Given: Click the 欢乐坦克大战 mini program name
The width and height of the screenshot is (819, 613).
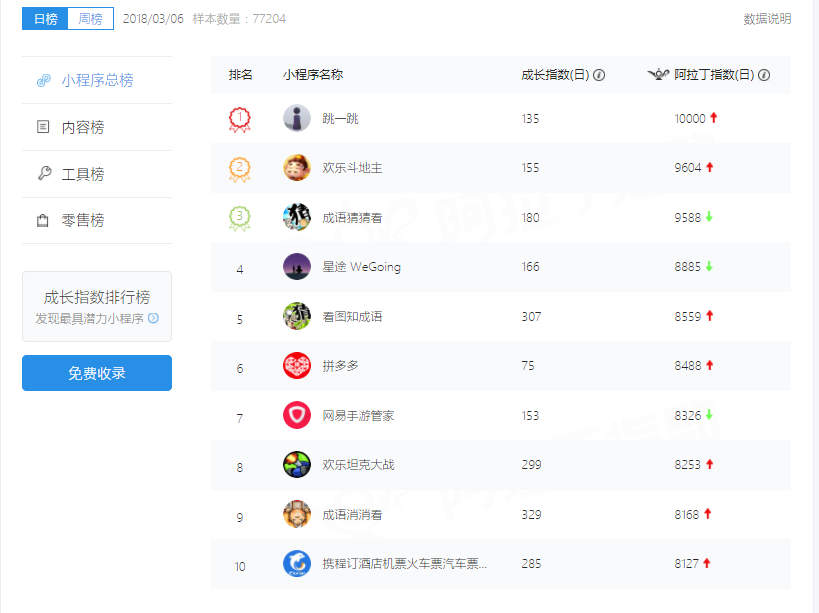Looking at the screenshot, I should pyautogui.click(x=358, y=465).
